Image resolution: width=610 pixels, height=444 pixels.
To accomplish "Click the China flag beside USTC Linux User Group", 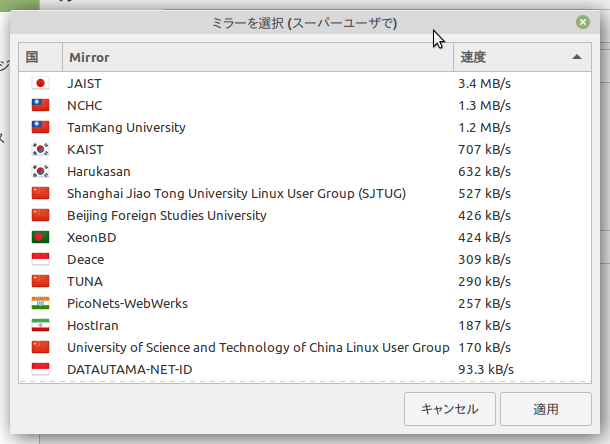I will coord(40,347).
